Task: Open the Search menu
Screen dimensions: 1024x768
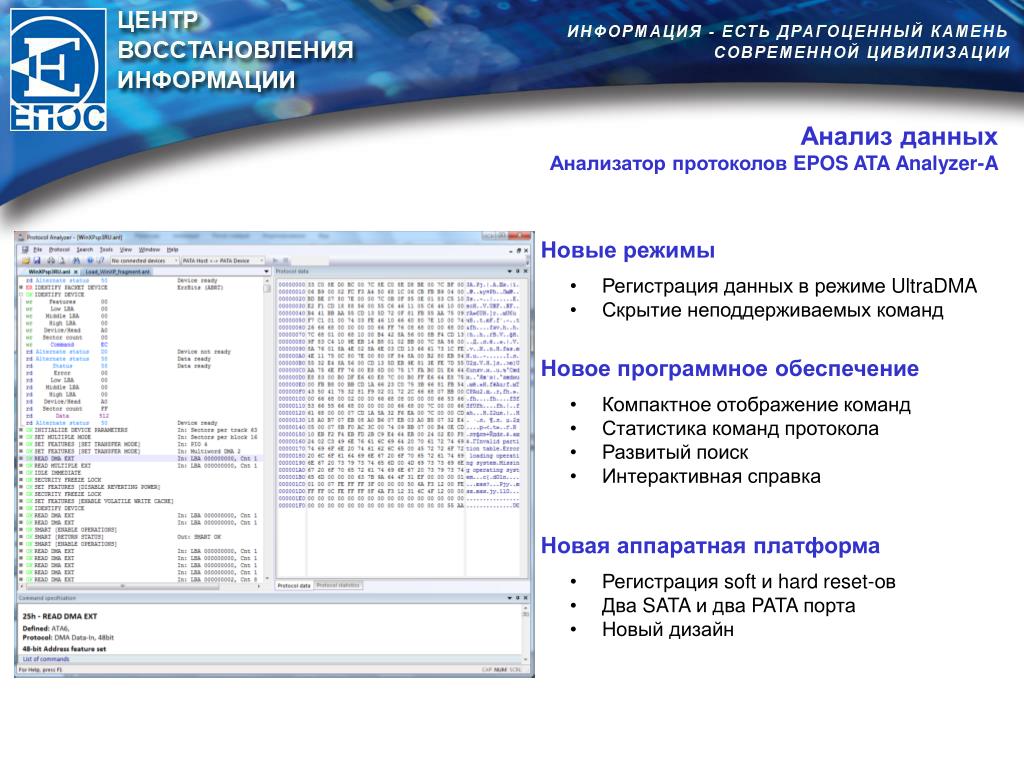Action: pyautogui.click(x=85, y=249)
